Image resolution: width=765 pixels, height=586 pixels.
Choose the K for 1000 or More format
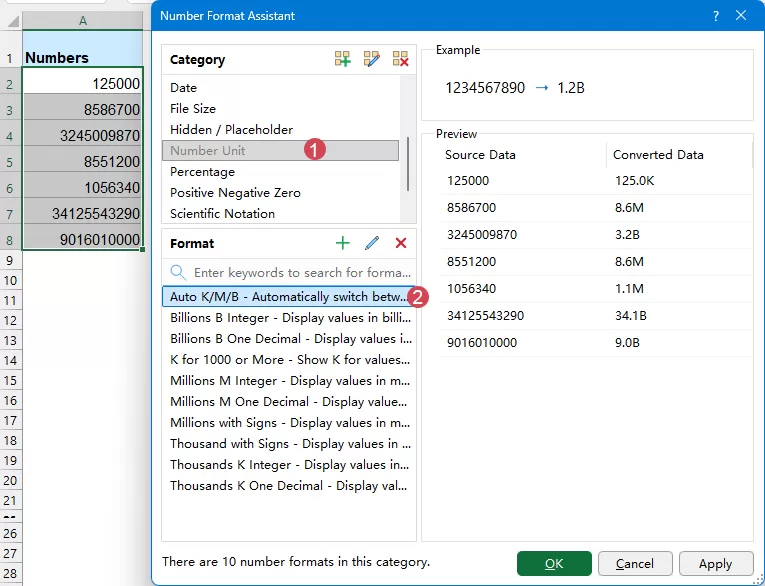coord(288,360)
